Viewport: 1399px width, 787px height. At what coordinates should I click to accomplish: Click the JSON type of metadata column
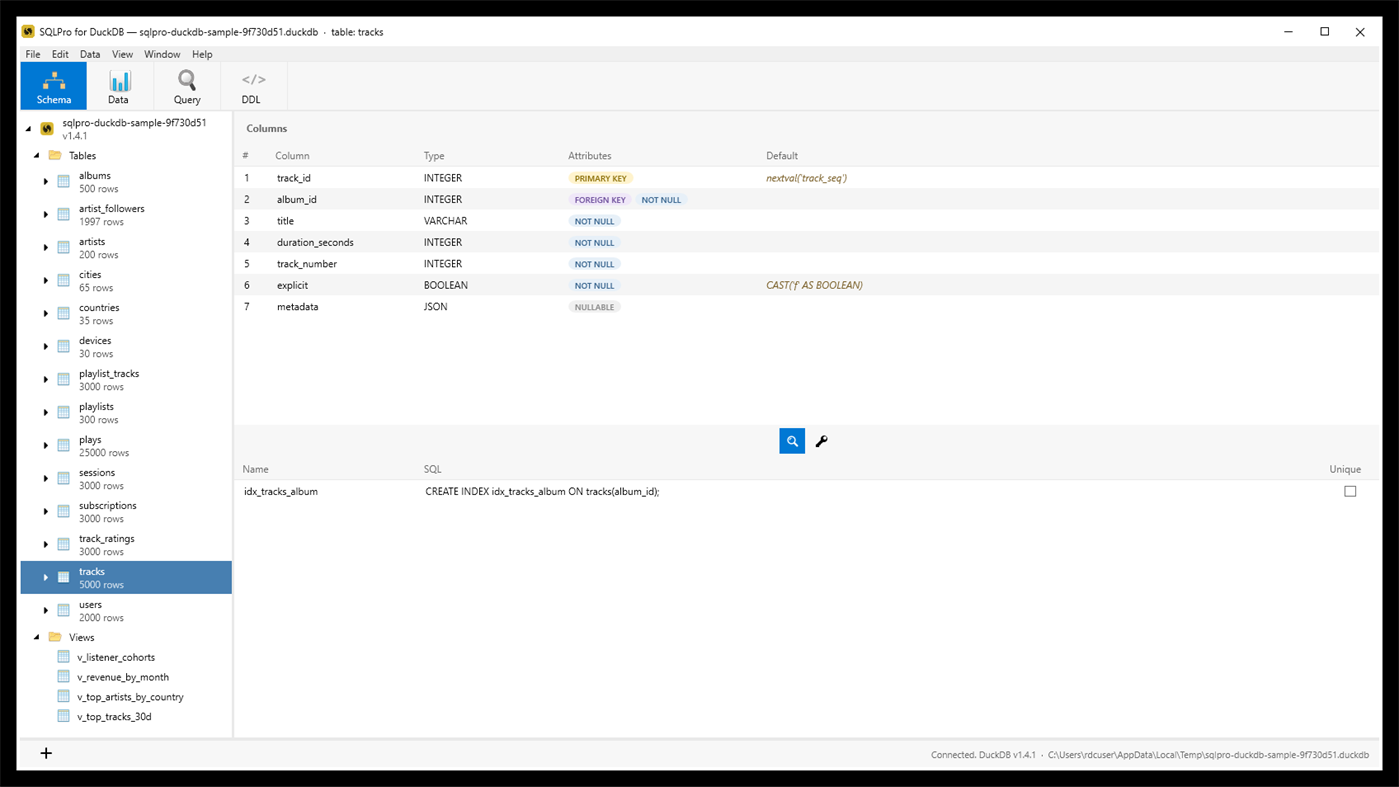pos(436,307)
